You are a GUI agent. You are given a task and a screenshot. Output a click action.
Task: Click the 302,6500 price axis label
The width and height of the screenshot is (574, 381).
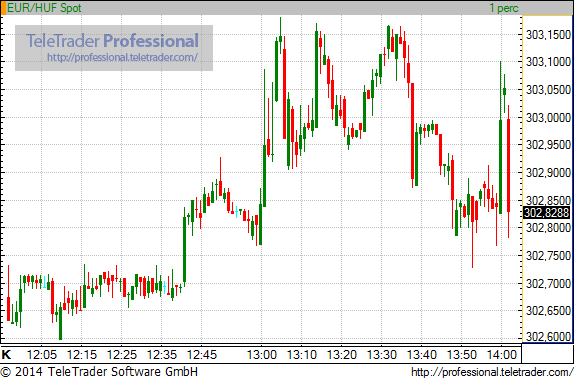click(x=548, y=311)
